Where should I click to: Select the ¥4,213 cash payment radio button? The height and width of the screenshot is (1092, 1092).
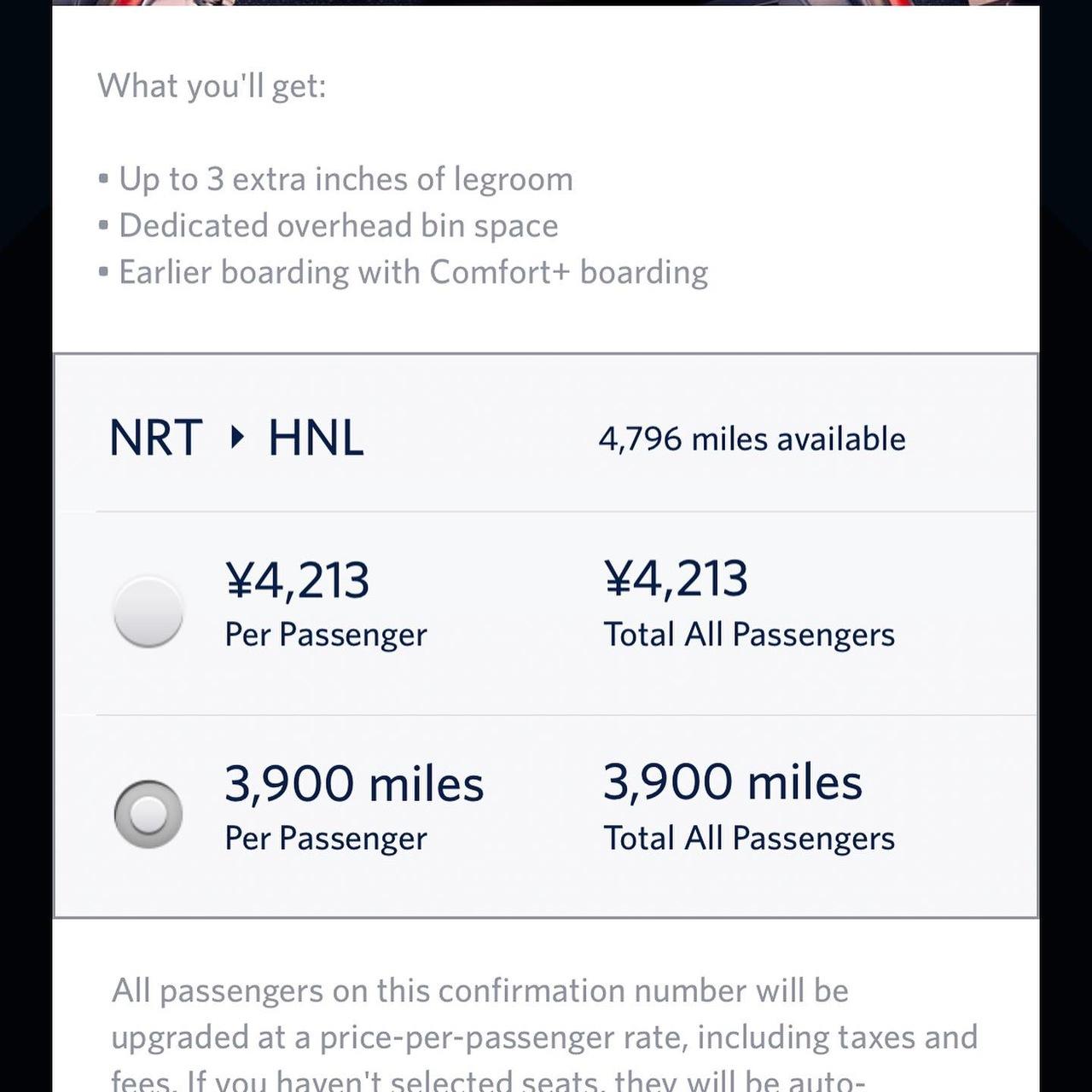[x=148, y=612]
